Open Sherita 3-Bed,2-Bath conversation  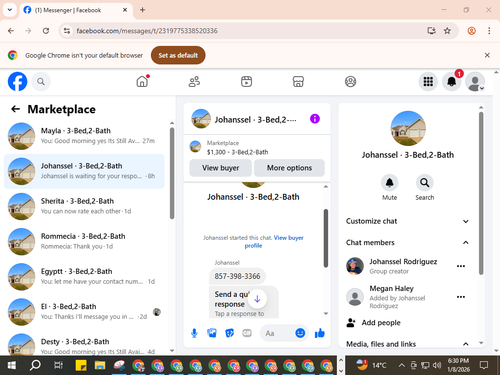(84, 206)
